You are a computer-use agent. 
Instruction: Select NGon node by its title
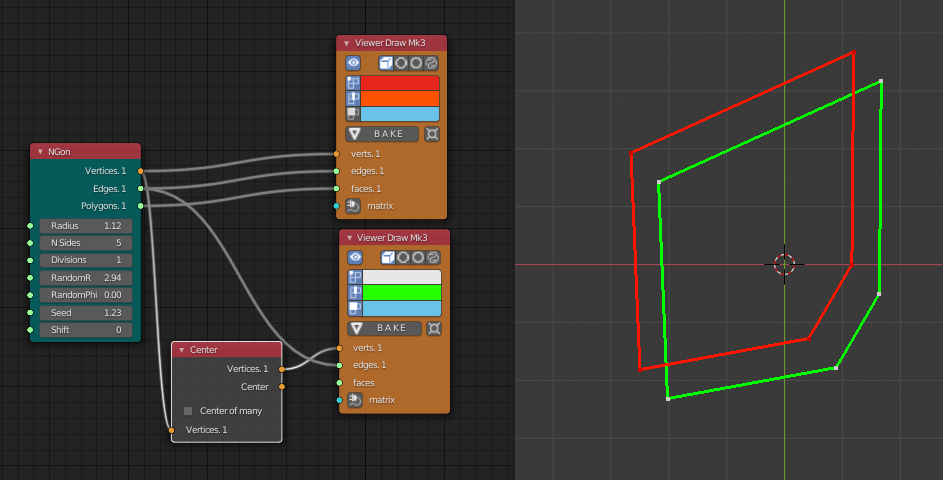point(59,152)
